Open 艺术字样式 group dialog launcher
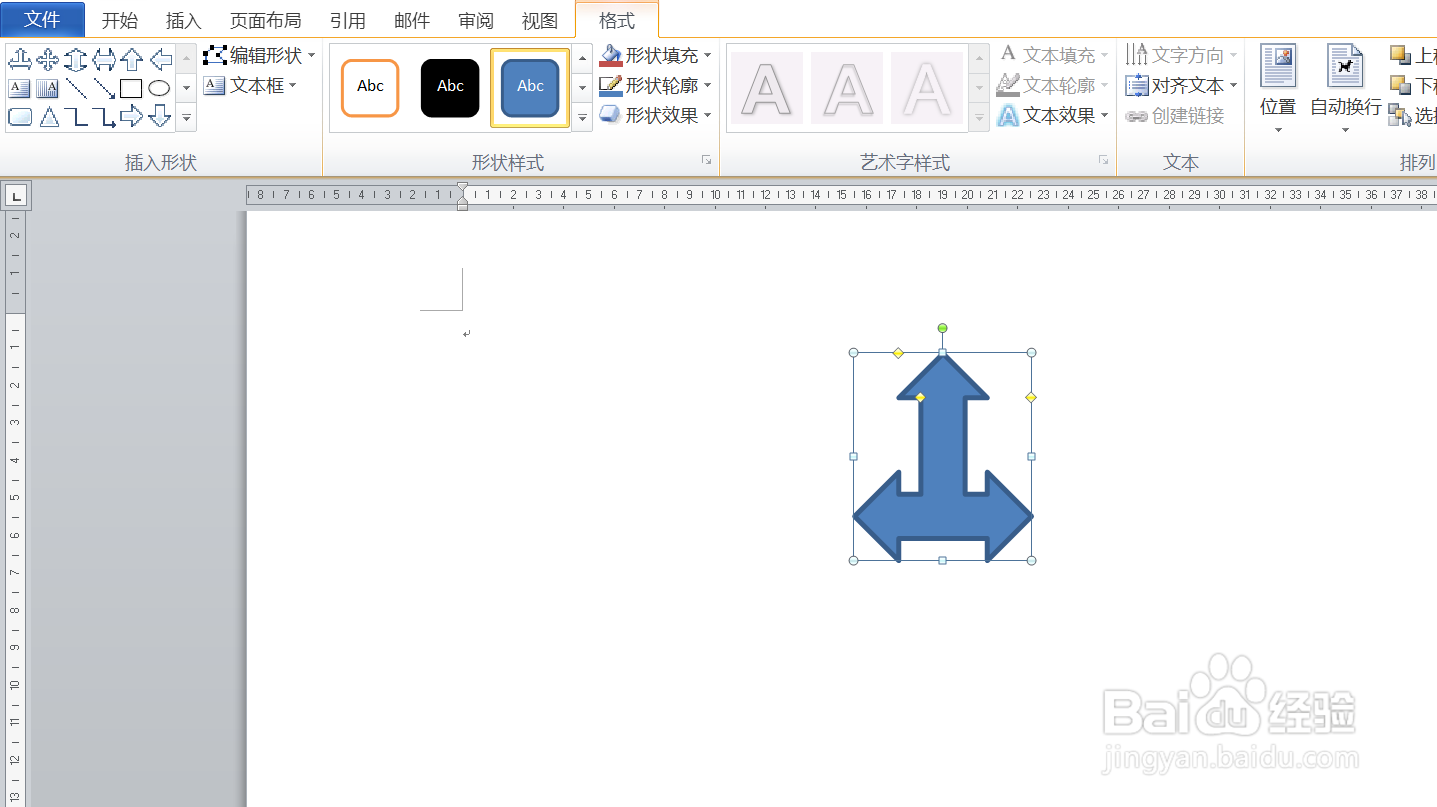The image size is (1437, 807). click(1103, 160)
